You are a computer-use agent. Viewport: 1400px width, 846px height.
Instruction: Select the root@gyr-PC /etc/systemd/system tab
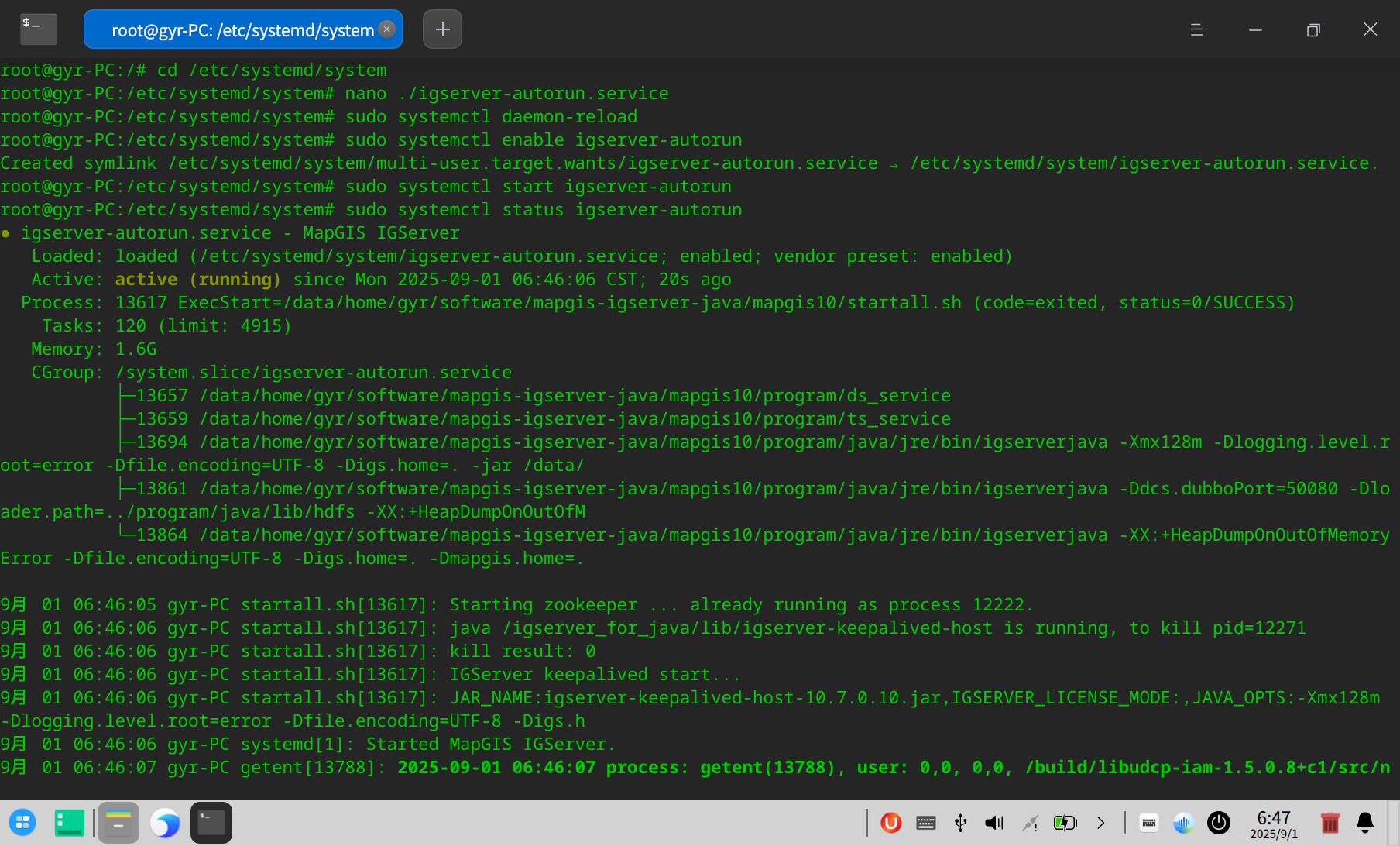pyautogui.click(x=243, y=29)
